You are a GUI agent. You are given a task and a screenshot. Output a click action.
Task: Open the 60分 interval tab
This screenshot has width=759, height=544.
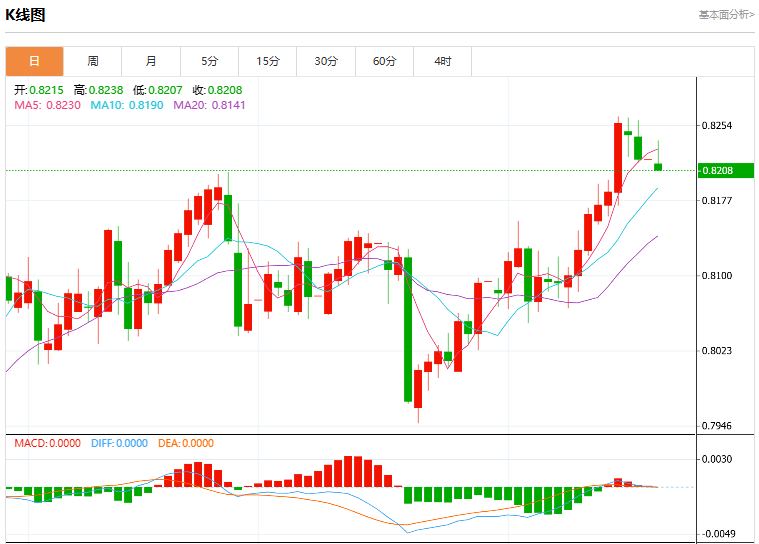[x=384, y=61]
